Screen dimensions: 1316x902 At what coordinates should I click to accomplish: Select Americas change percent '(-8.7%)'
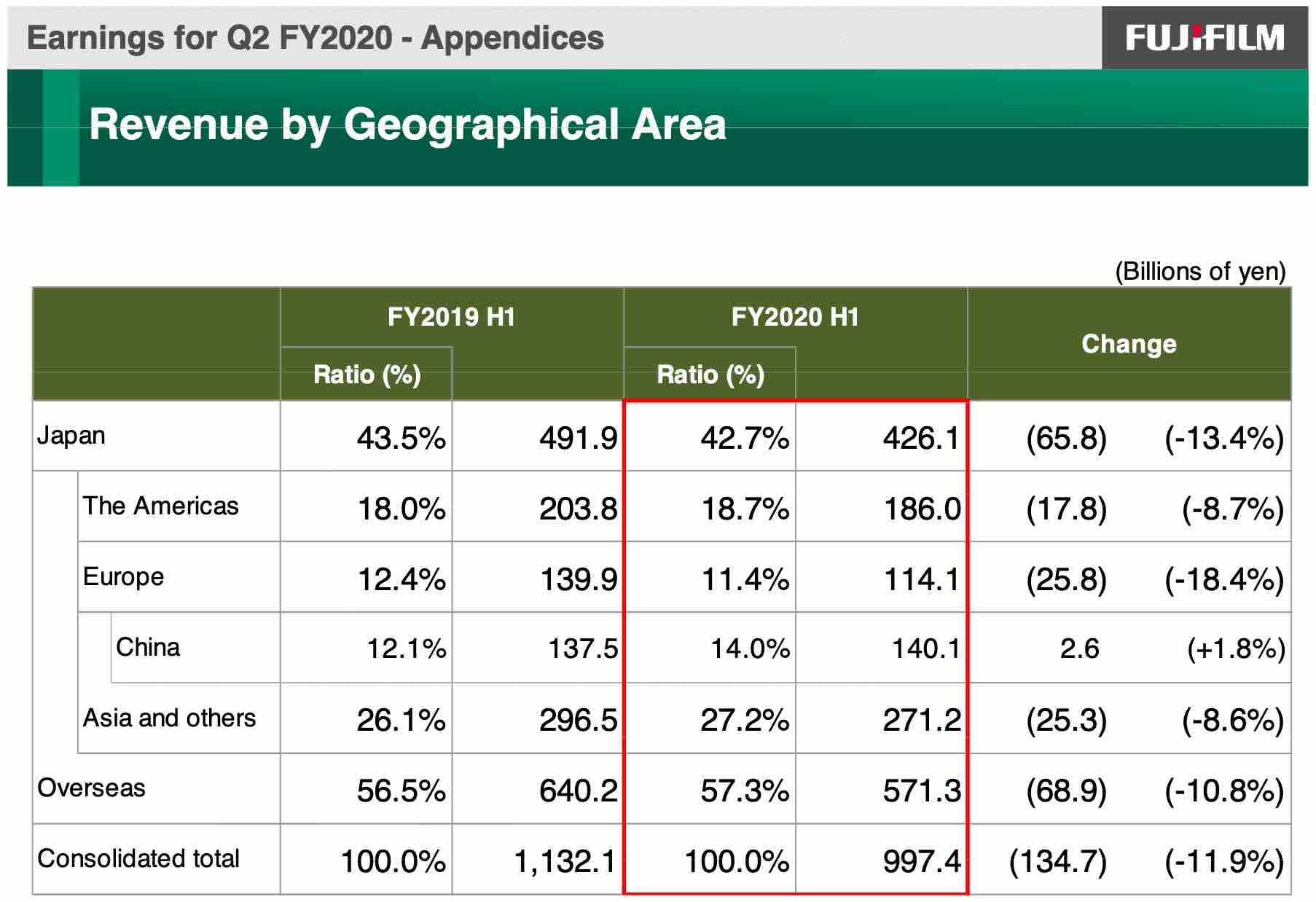pyautogui.click(x=1233, y=509)
